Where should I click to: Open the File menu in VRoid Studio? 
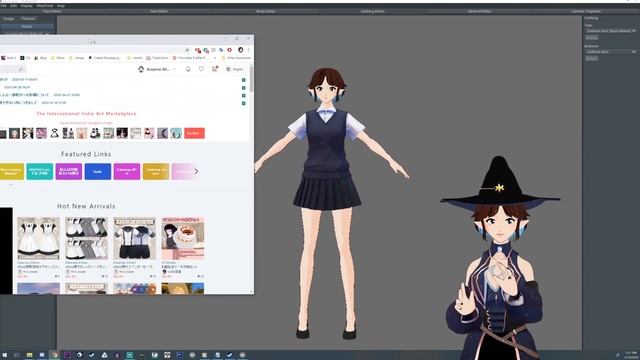click(x=4, y=6)
